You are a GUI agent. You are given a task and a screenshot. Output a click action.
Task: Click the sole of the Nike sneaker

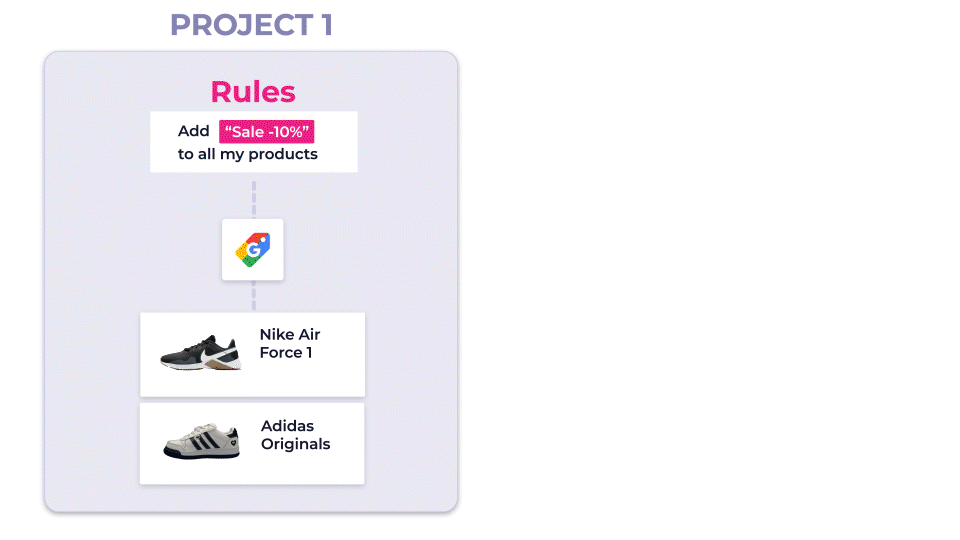198,367
